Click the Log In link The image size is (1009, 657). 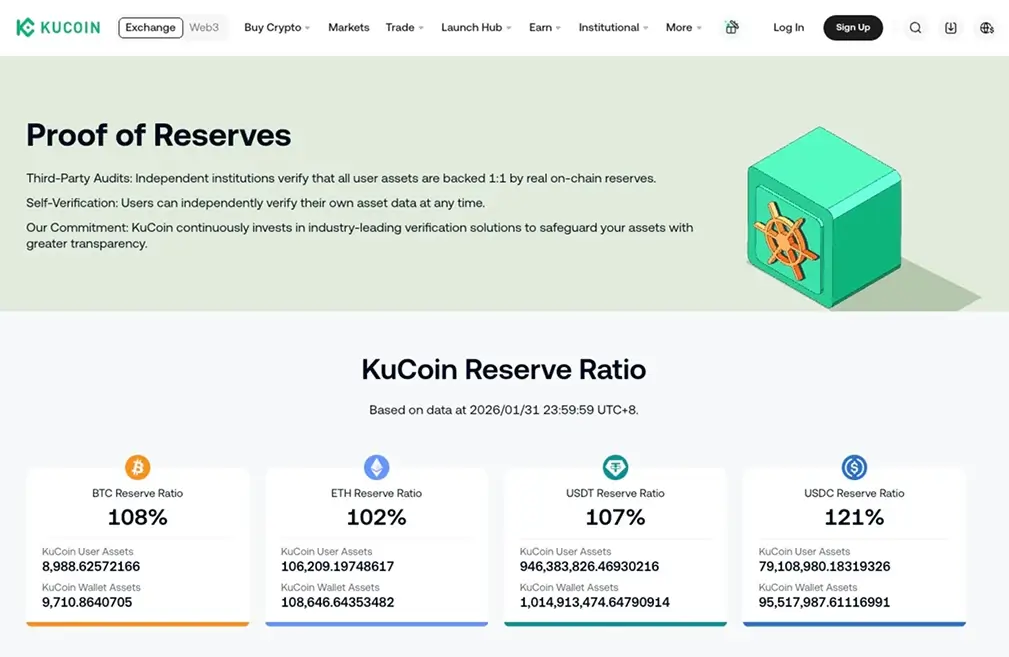(788, 27)
